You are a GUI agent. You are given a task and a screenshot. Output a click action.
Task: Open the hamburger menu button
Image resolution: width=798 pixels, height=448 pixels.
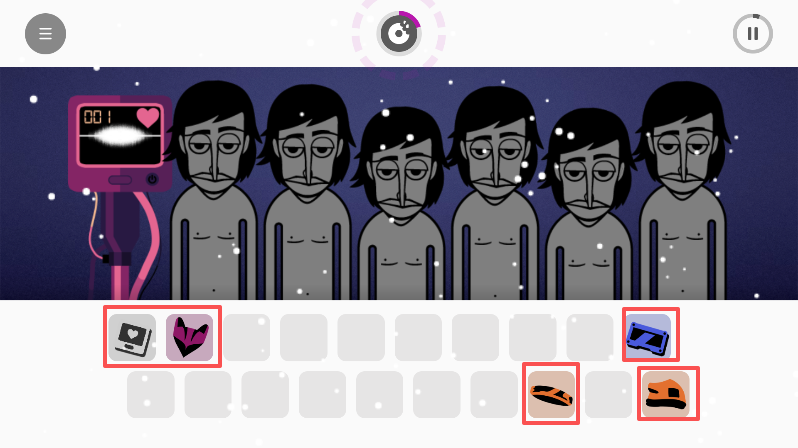tap(45, 34)
